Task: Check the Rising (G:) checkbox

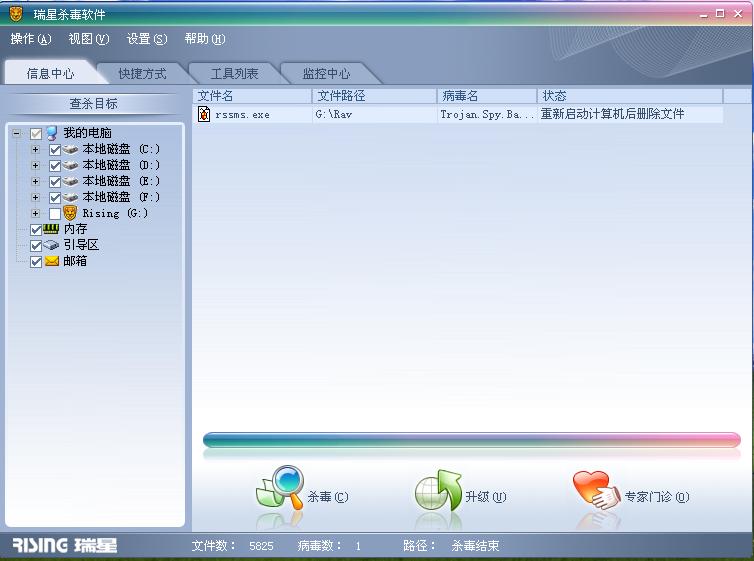Action: [55, 213]
